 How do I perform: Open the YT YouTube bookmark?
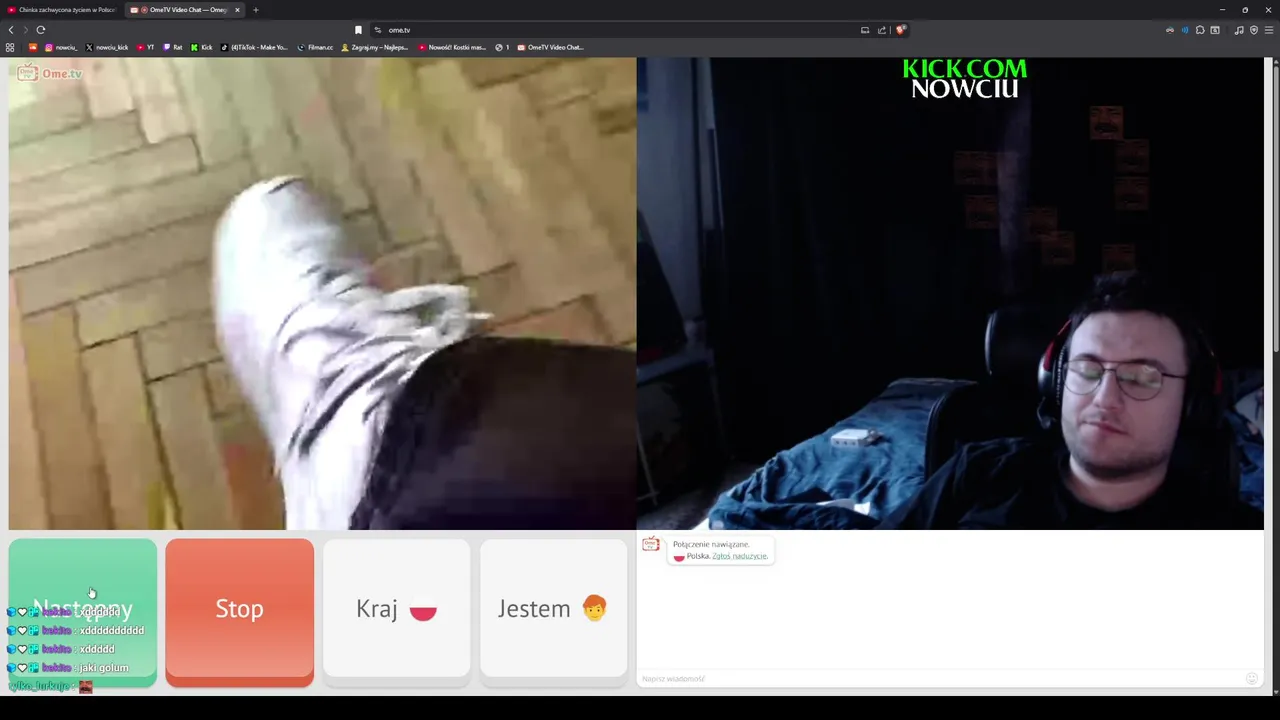click(x=145, y=47)
